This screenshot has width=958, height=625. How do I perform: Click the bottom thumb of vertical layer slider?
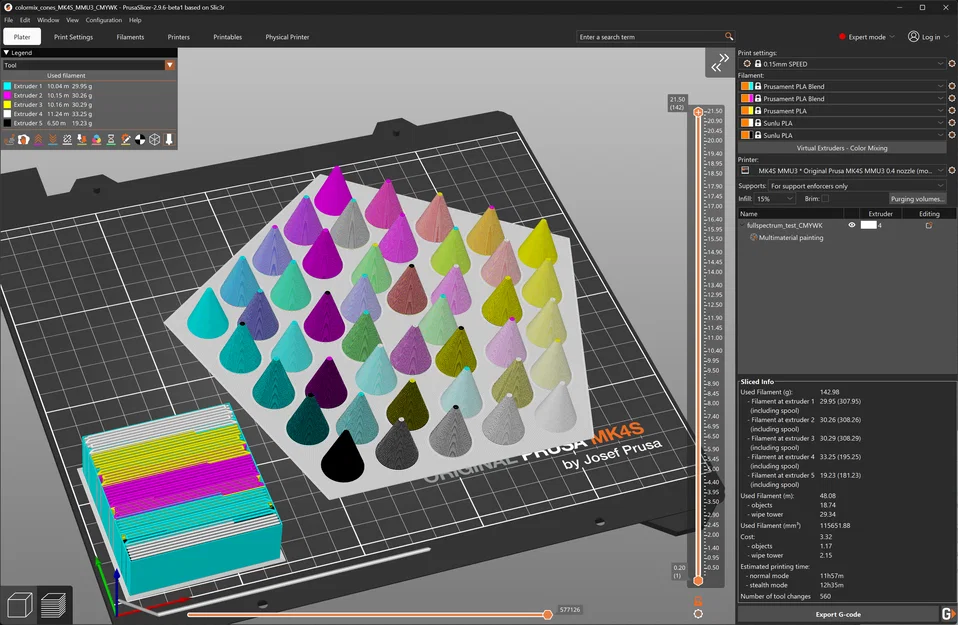click(x=698, y=580)
